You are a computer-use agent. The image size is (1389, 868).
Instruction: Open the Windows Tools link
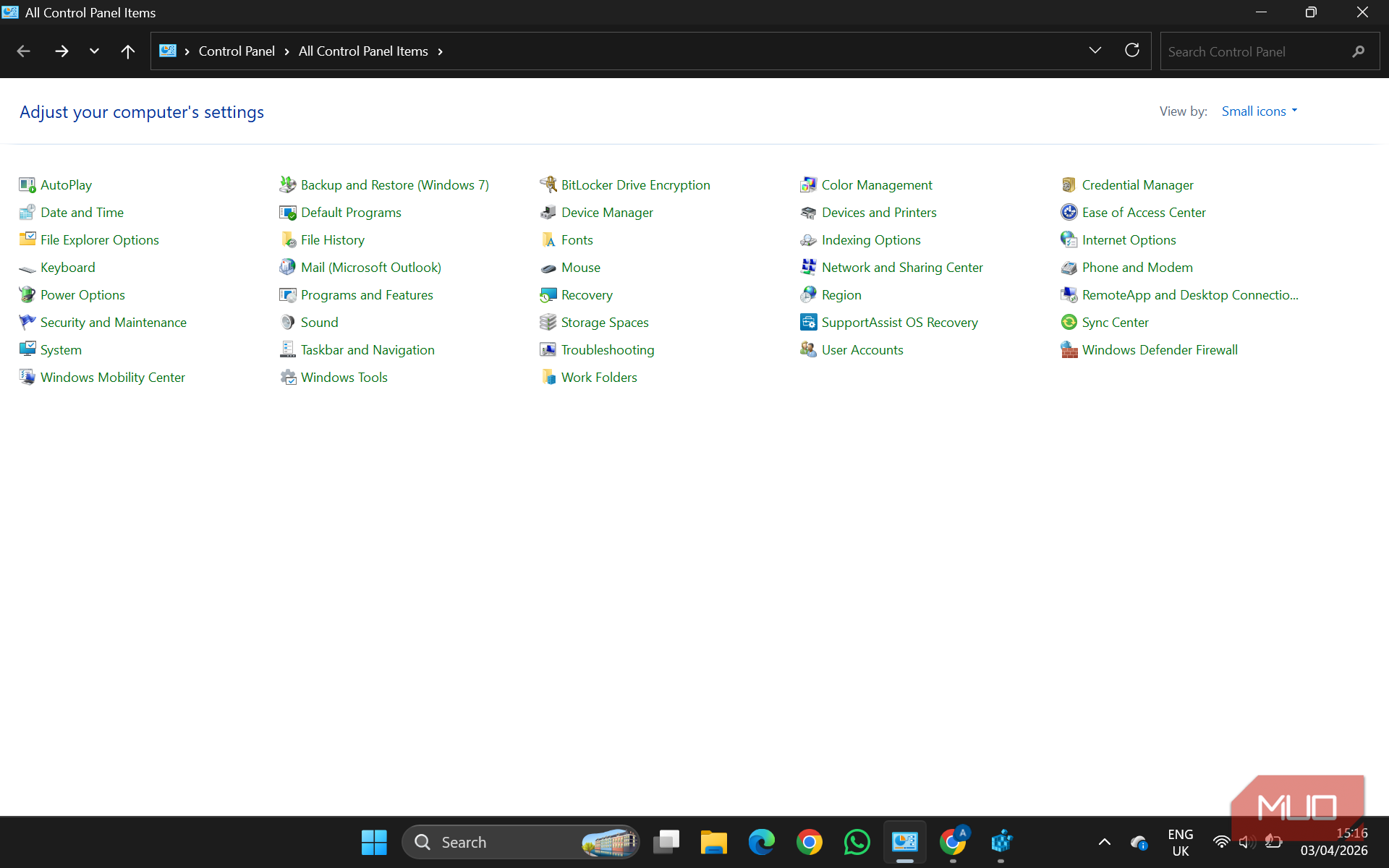pos(344,378)
